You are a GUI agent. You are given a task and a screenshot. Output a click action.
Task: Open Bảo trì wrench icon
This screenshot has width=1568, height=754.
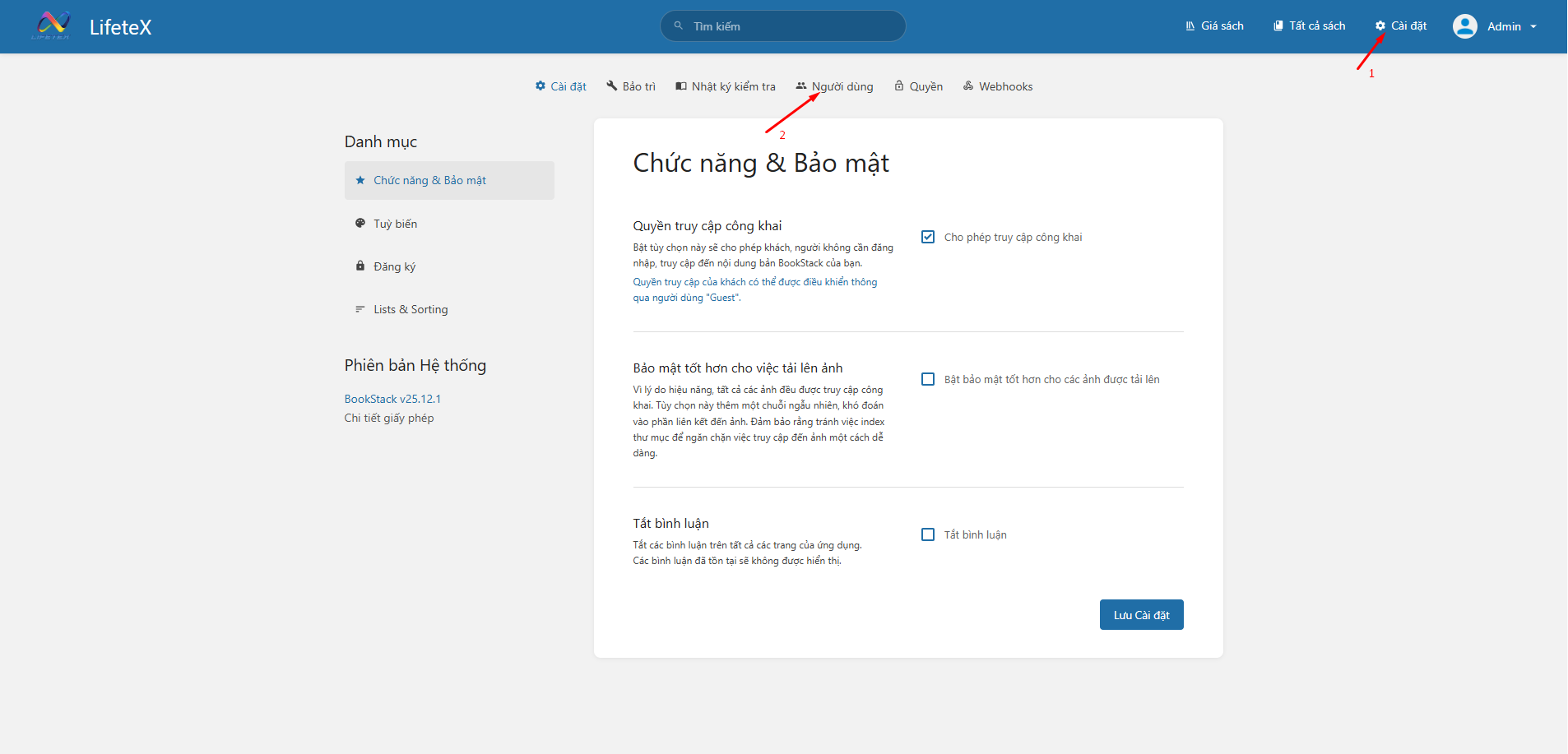coord(611,86)
